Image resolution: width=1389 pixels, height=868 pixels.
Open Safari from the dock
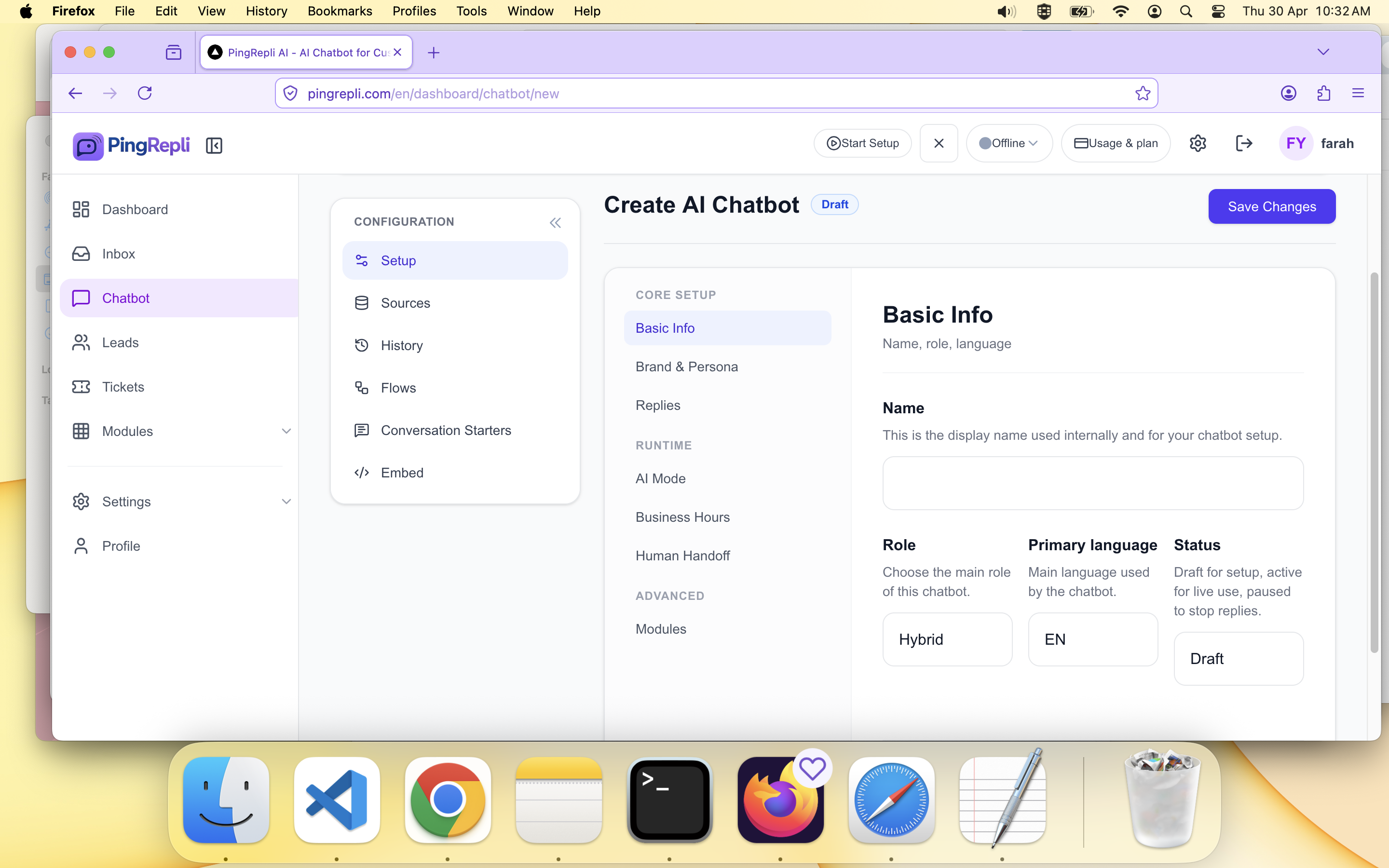point(891,800)
